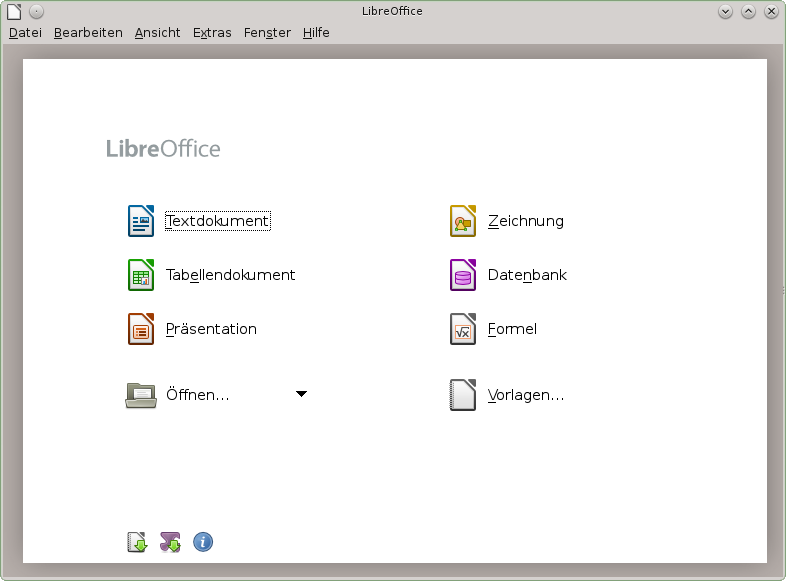Image resolution: width=786 pixels, height=581 pixels.
Task: Click the Präsentation icon
Action: [141, 329]
